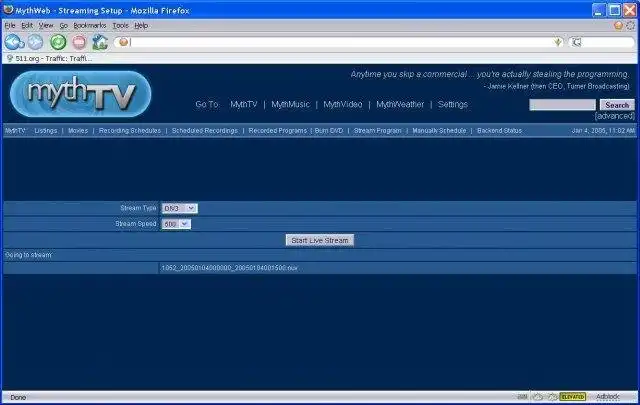
Task: Go to the Home page icon
Action: coord(100,42)
